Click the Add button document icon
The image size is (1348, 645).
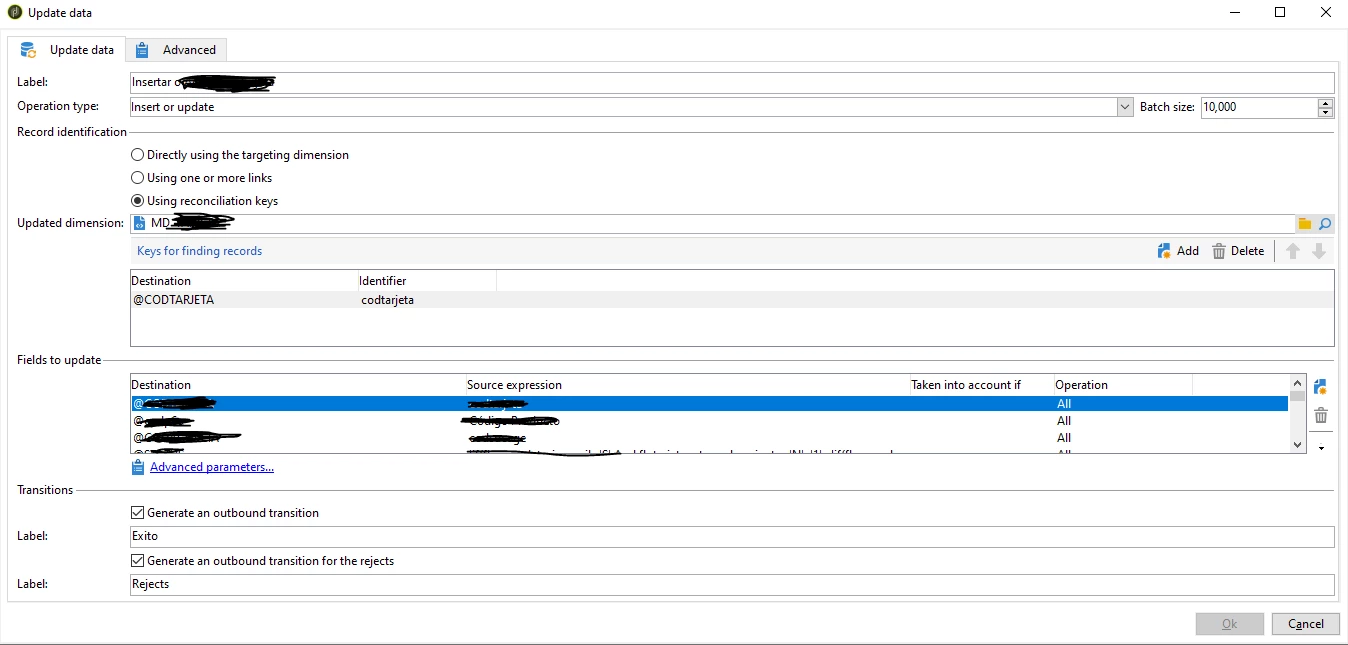[x=1164, y=251]
